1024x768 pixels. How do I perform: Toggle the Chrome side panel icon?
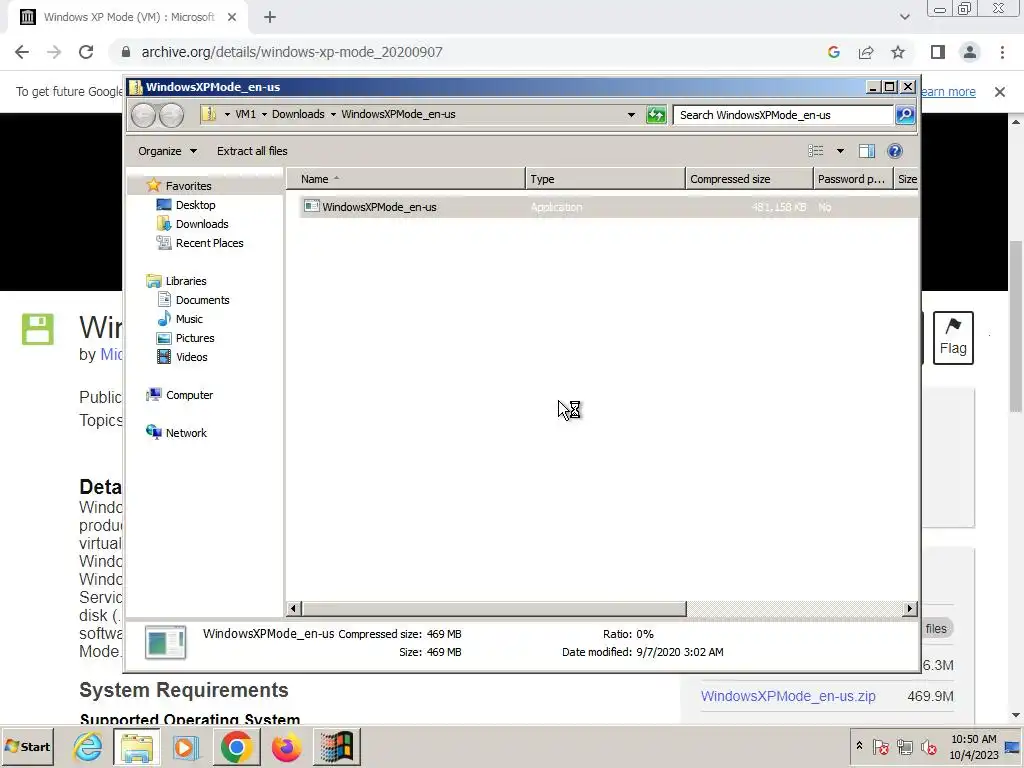[938, 52]
